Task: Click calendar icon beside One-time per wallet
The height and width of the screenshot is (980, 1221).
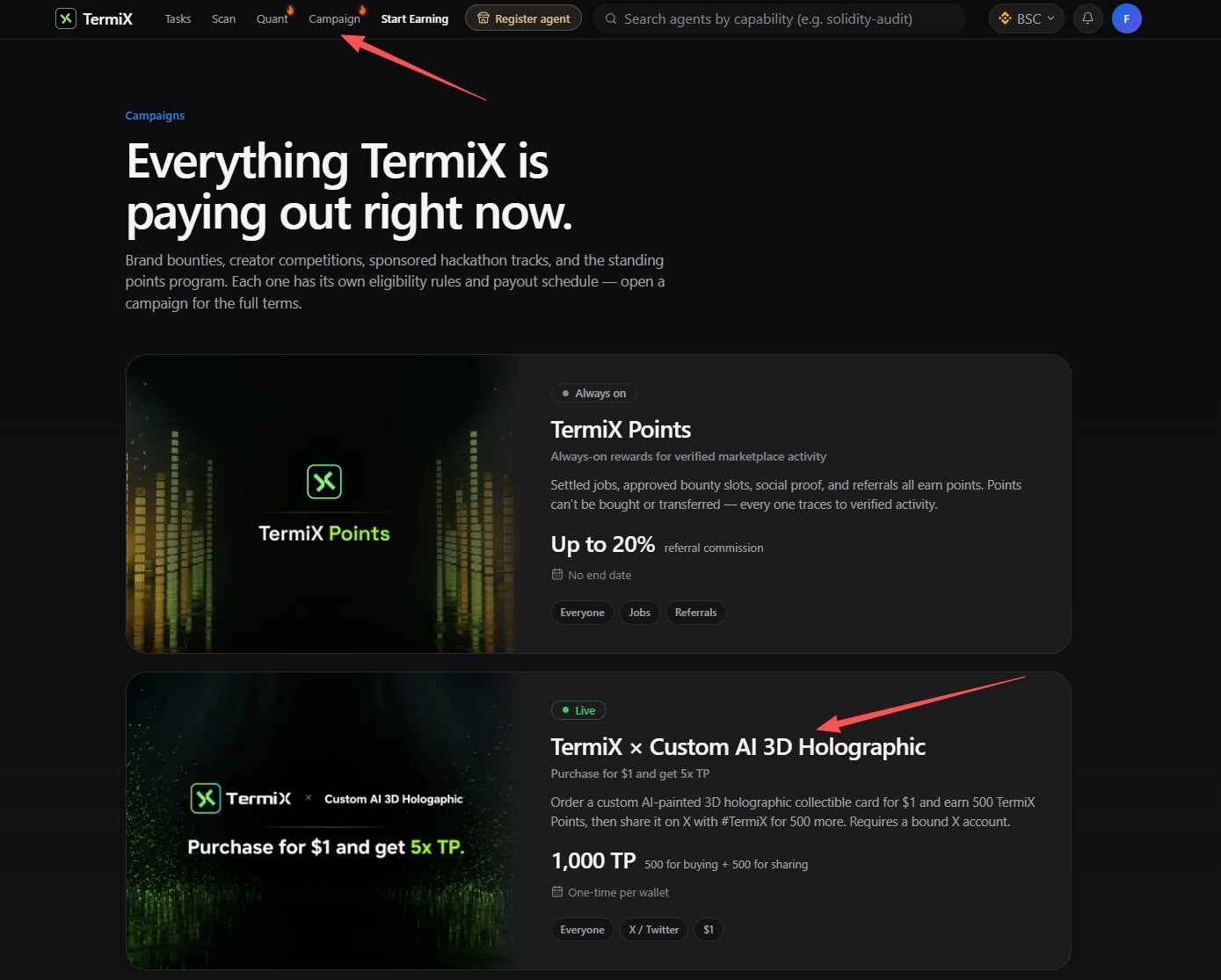Action: pyautogui.click(x=556, y=891)
